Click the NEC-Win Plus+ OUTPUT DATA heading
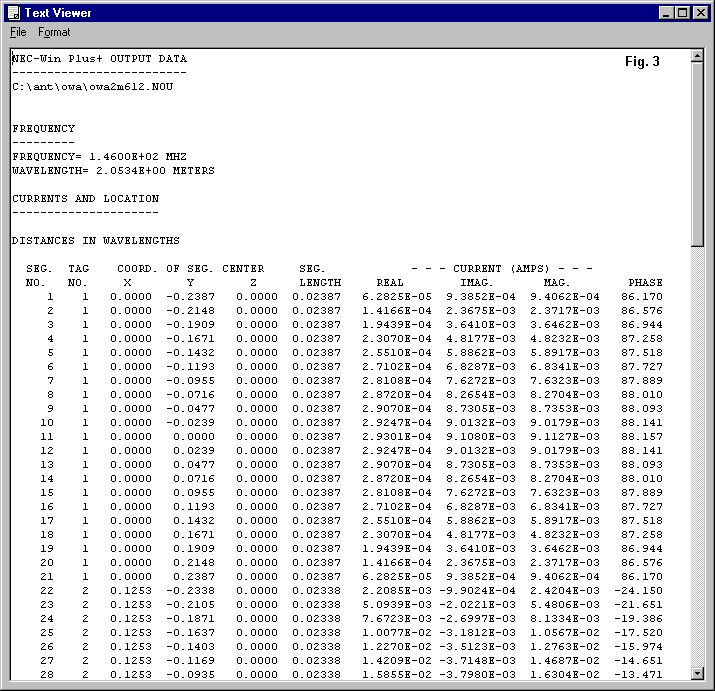The width and height of the screenshot is (715, 691). coord(99,59)
